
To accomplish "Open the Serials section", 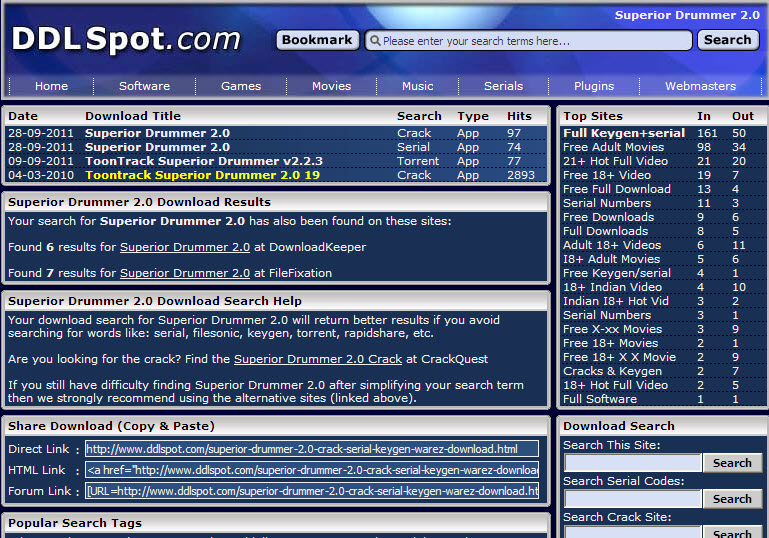I will [503, 86].
